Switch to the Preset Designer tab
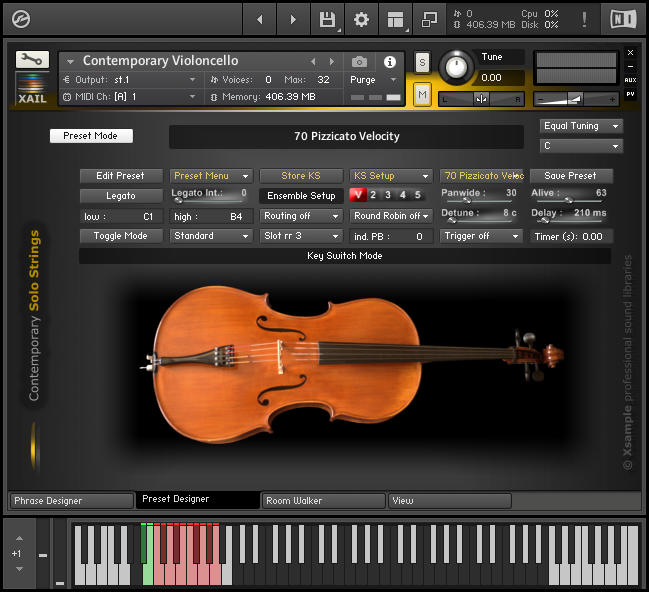Image resolution: width=649 pixels, height=592 pixels. point(198,500)
